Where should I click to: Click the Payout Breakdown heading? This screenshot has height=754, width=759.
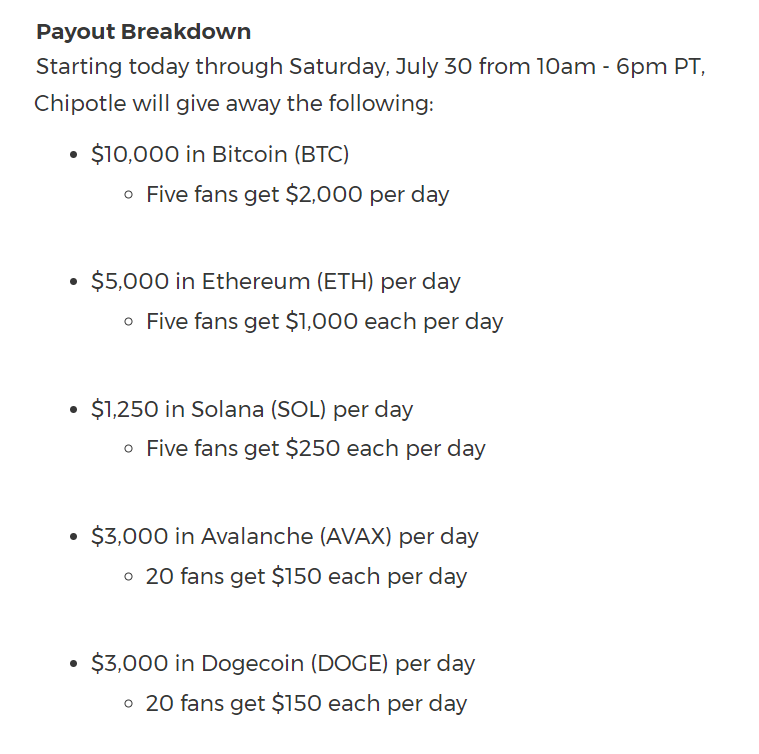coord(143,32)
